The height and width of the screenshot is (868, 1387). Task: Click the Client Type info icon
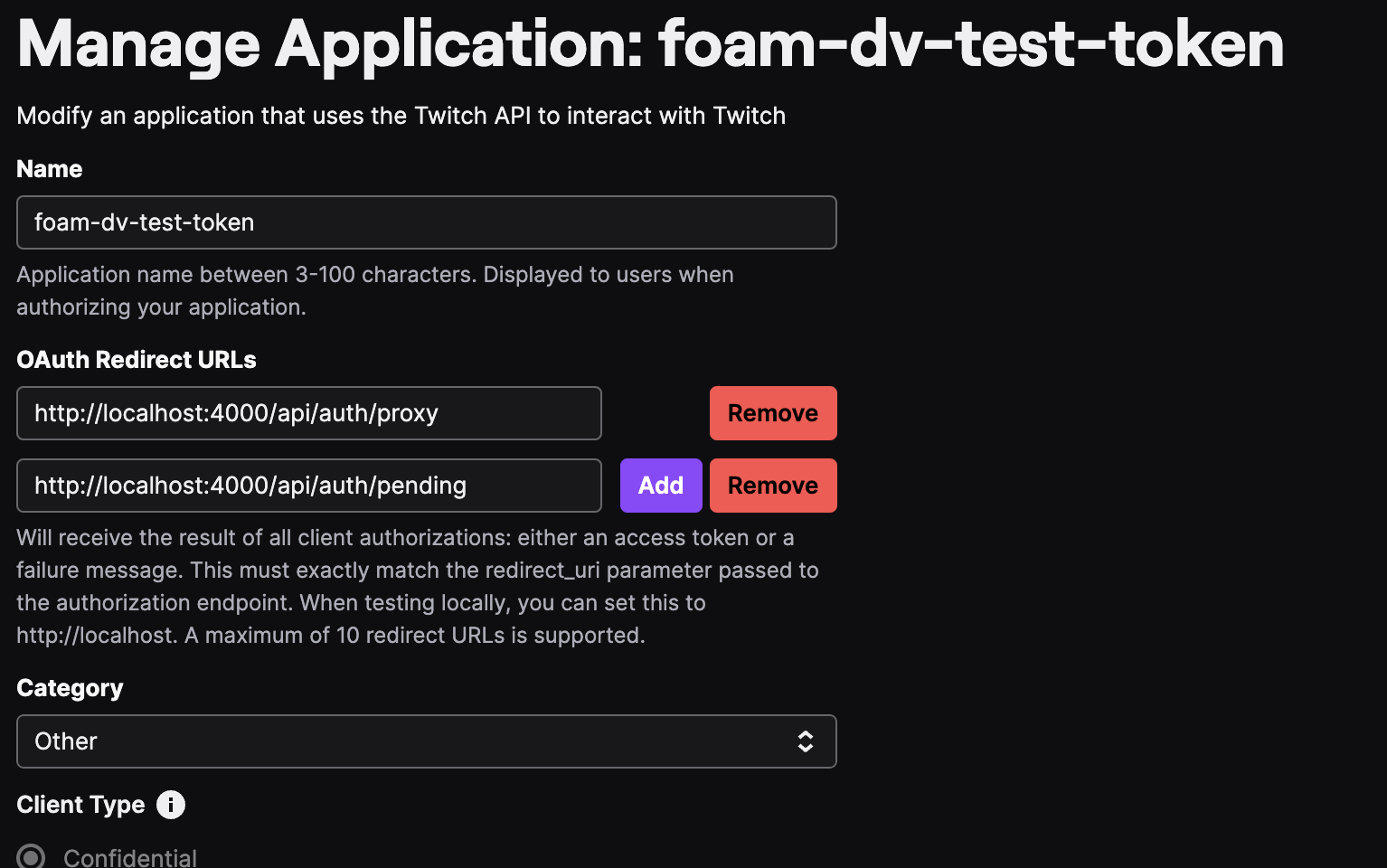[171, 804]
